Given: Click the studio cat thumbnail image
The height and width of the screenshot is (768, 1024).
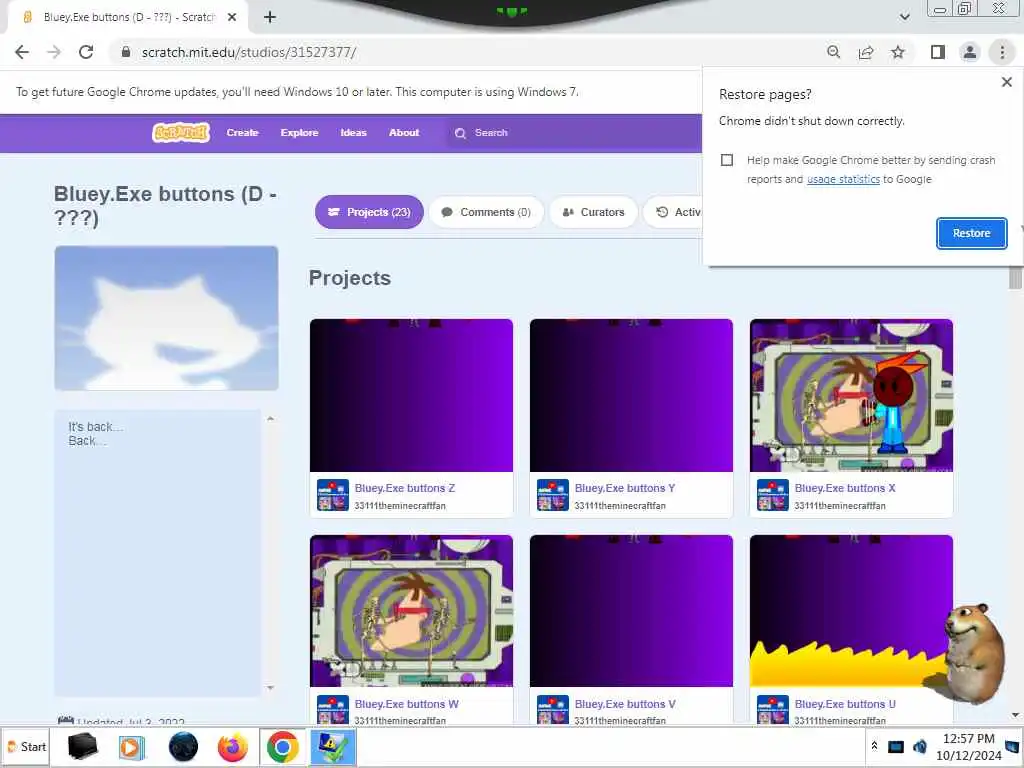Looking at the screenshot, I should click(167, 318).
